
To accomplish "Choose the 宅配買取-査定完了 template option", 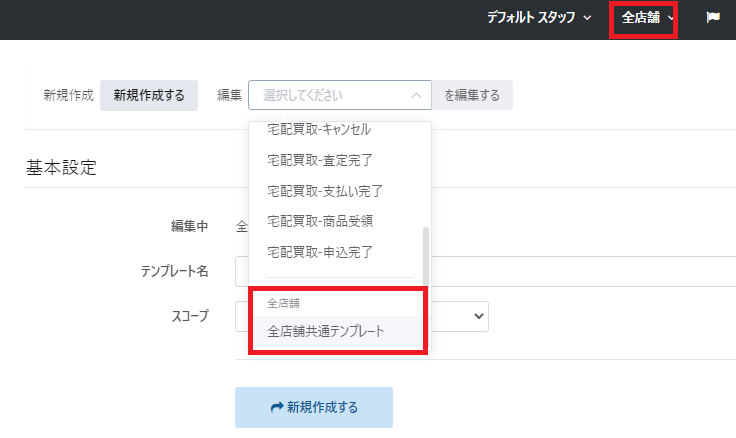I will tap(320, 160).
